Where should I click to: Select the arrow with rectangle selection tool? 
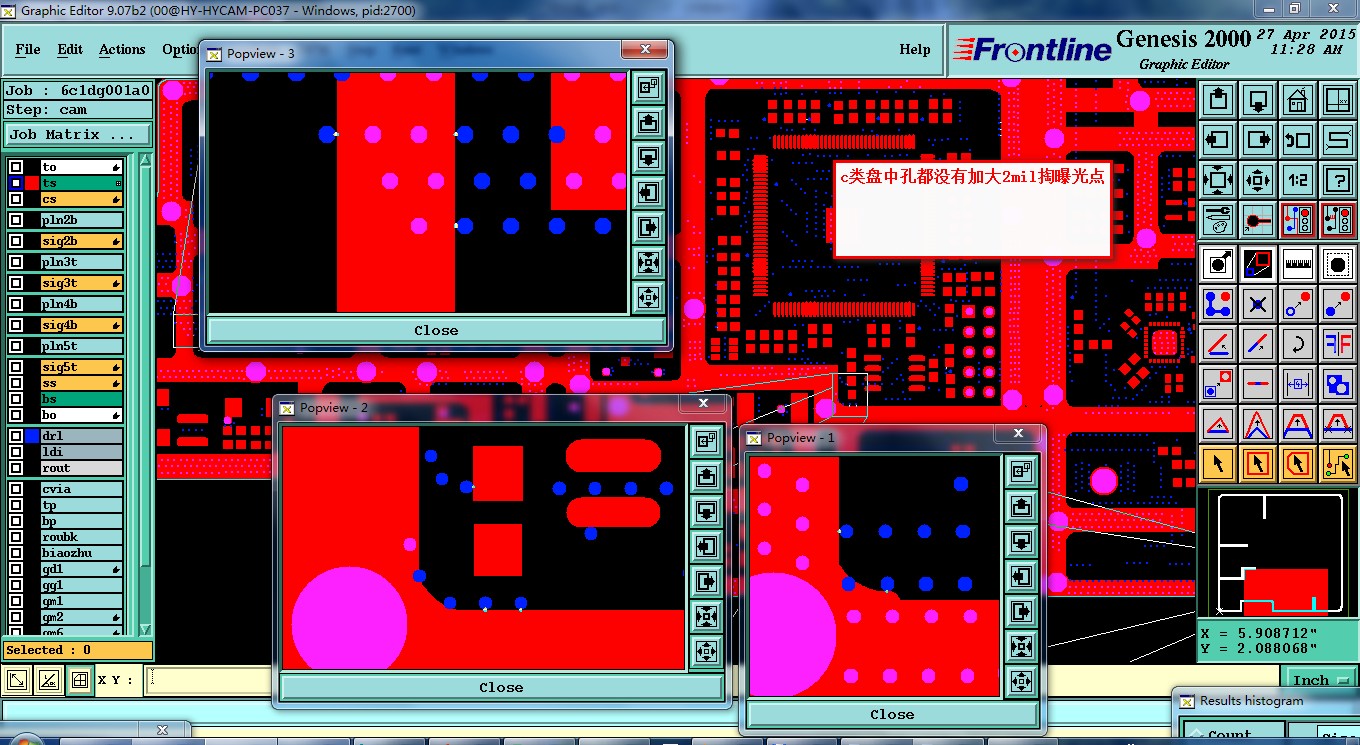pyautogui.click(x=1258, y=463)
